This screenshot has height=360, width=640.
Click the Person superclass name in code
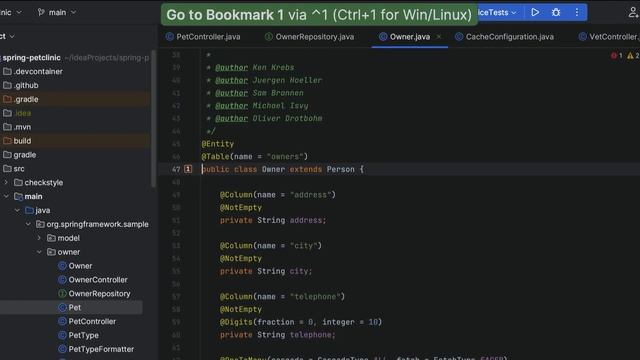[x=340, y=169]
